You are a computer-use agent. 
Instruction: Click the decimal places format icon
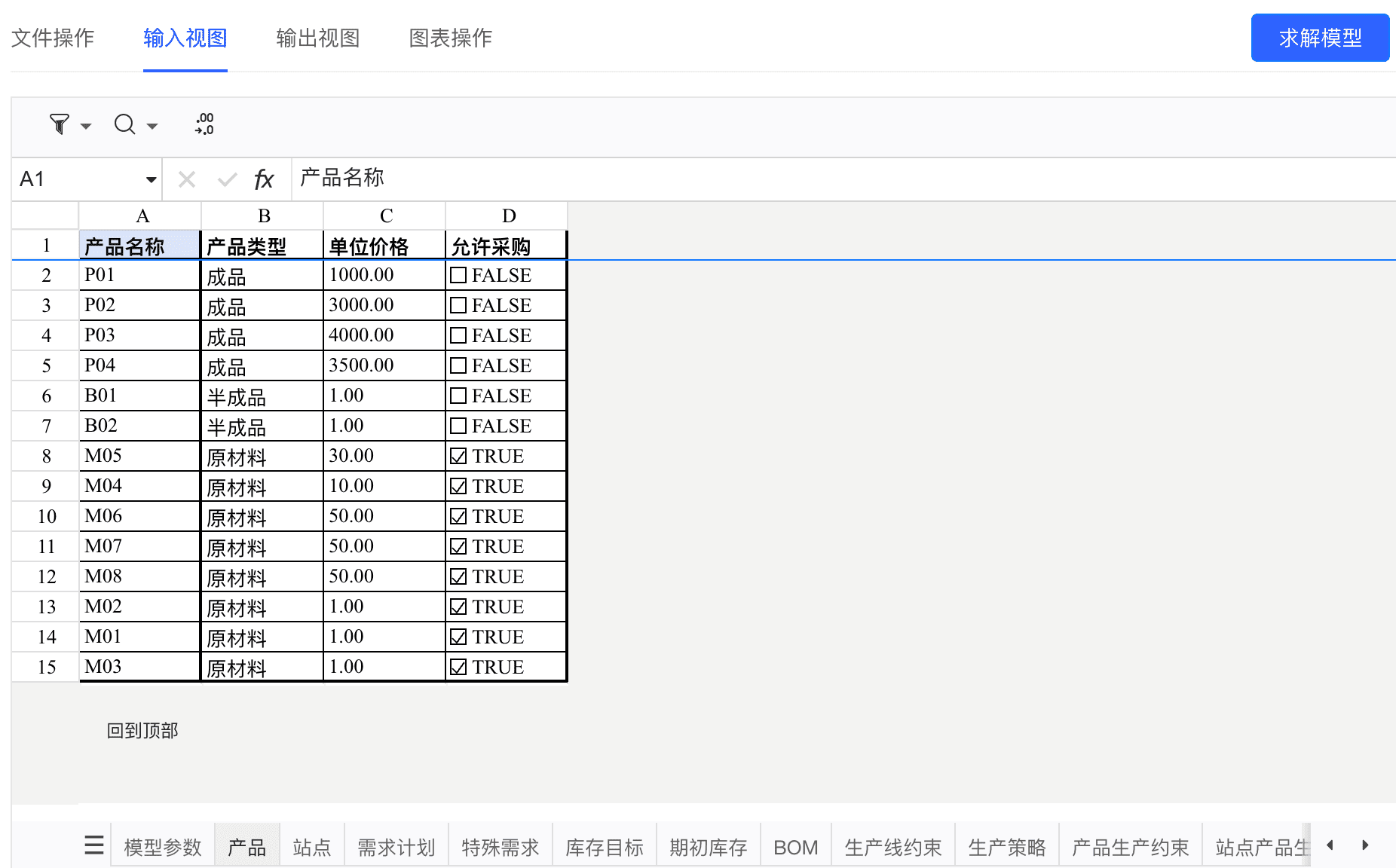204,124
